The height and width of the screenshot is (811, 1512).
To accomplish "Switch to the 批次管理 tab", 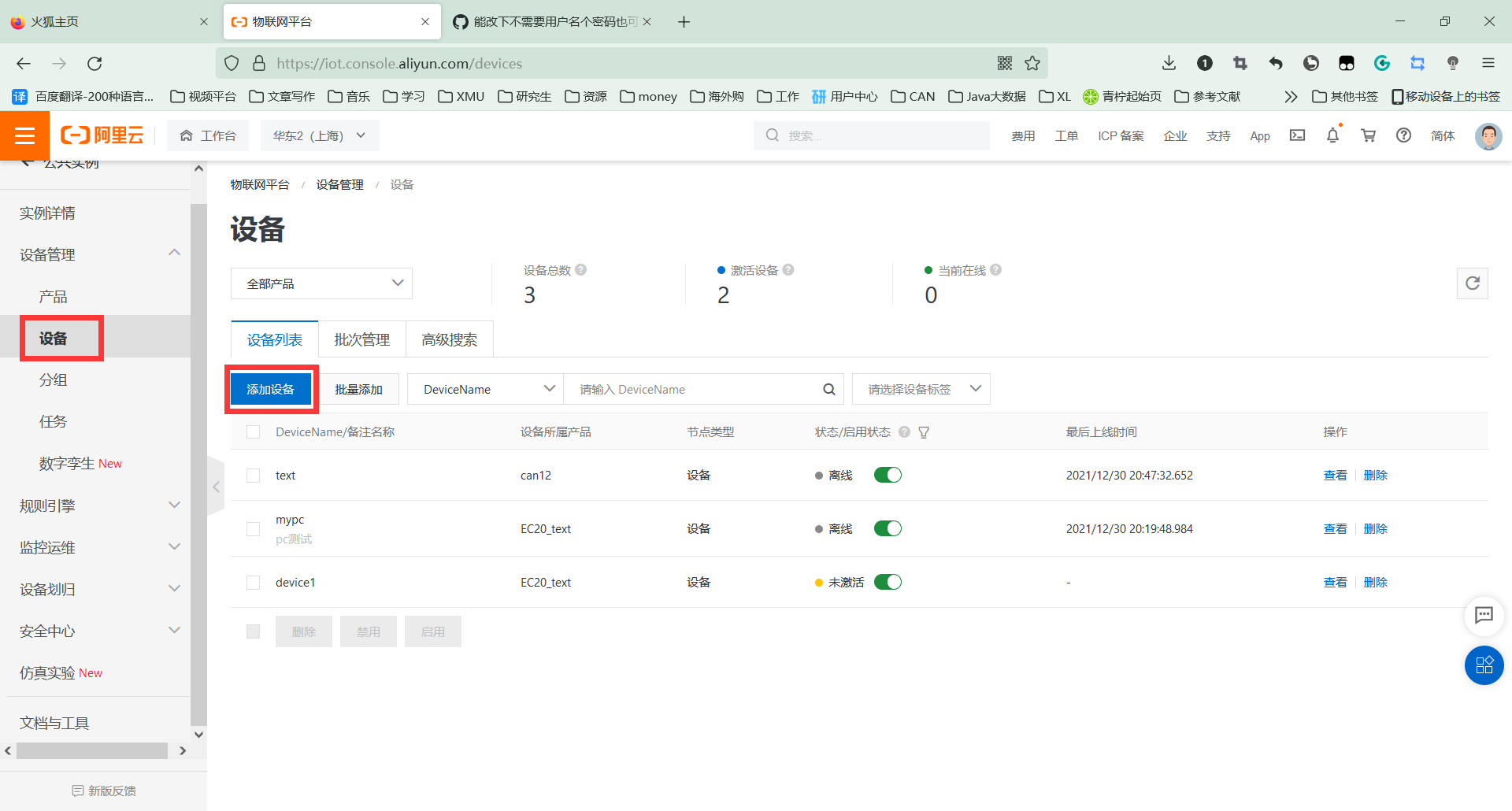I will point(361,339).
